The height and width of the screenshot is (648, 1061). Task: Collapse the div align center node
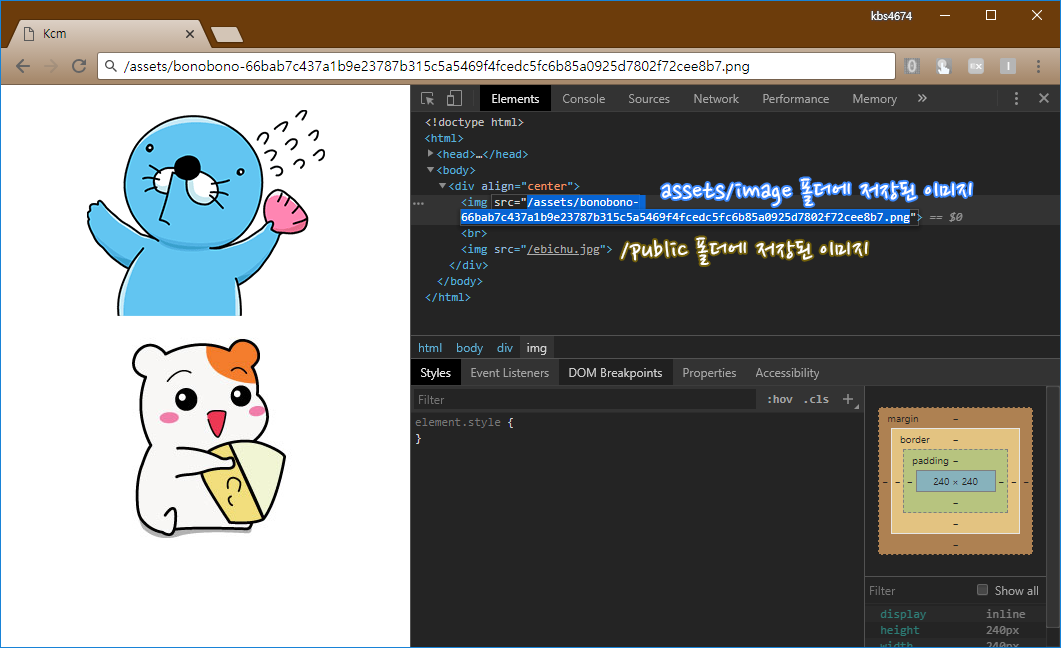443,185
